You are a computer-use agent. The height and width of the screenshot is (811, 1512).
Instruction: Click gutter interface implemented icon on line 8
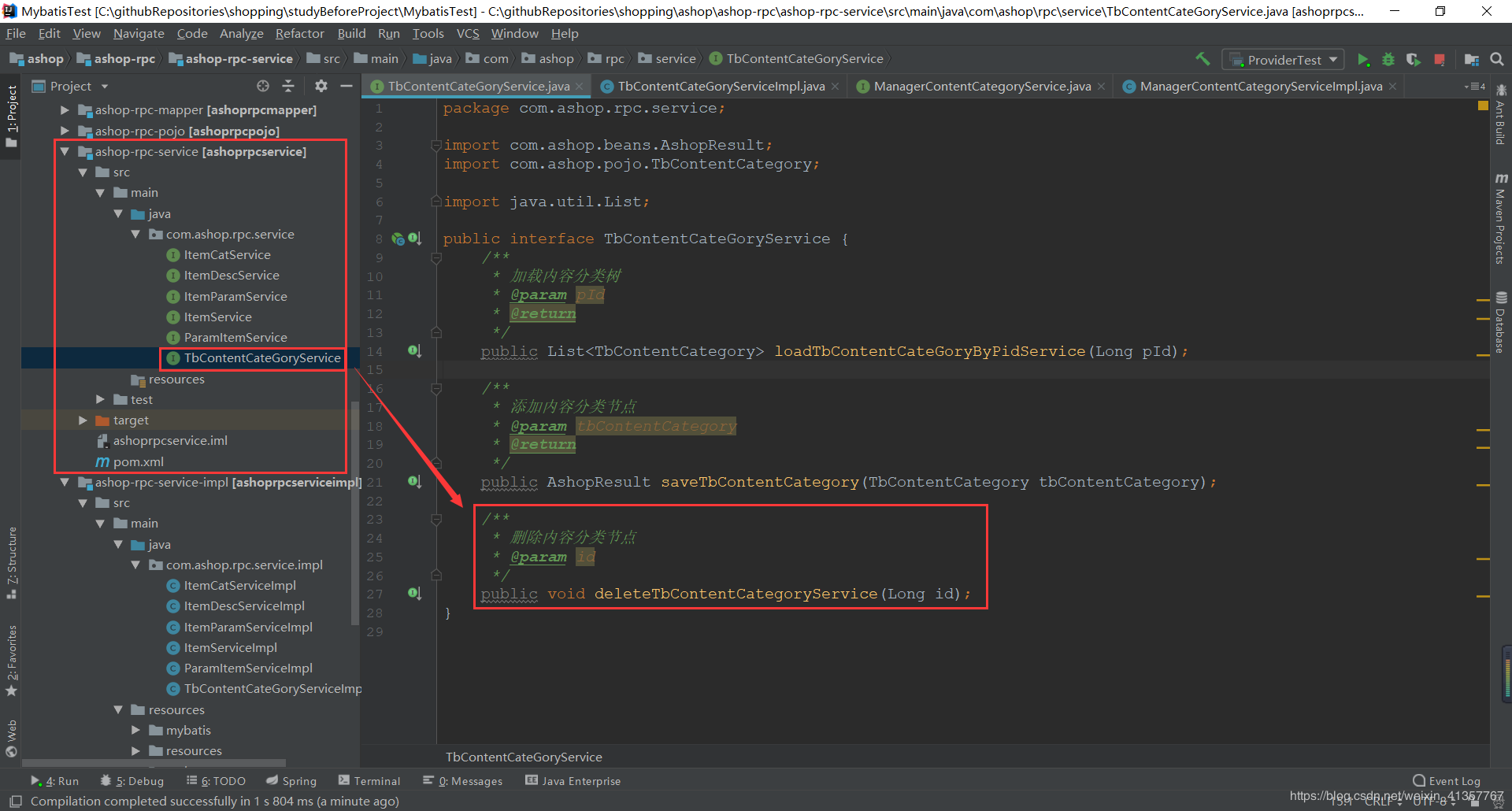414,238
